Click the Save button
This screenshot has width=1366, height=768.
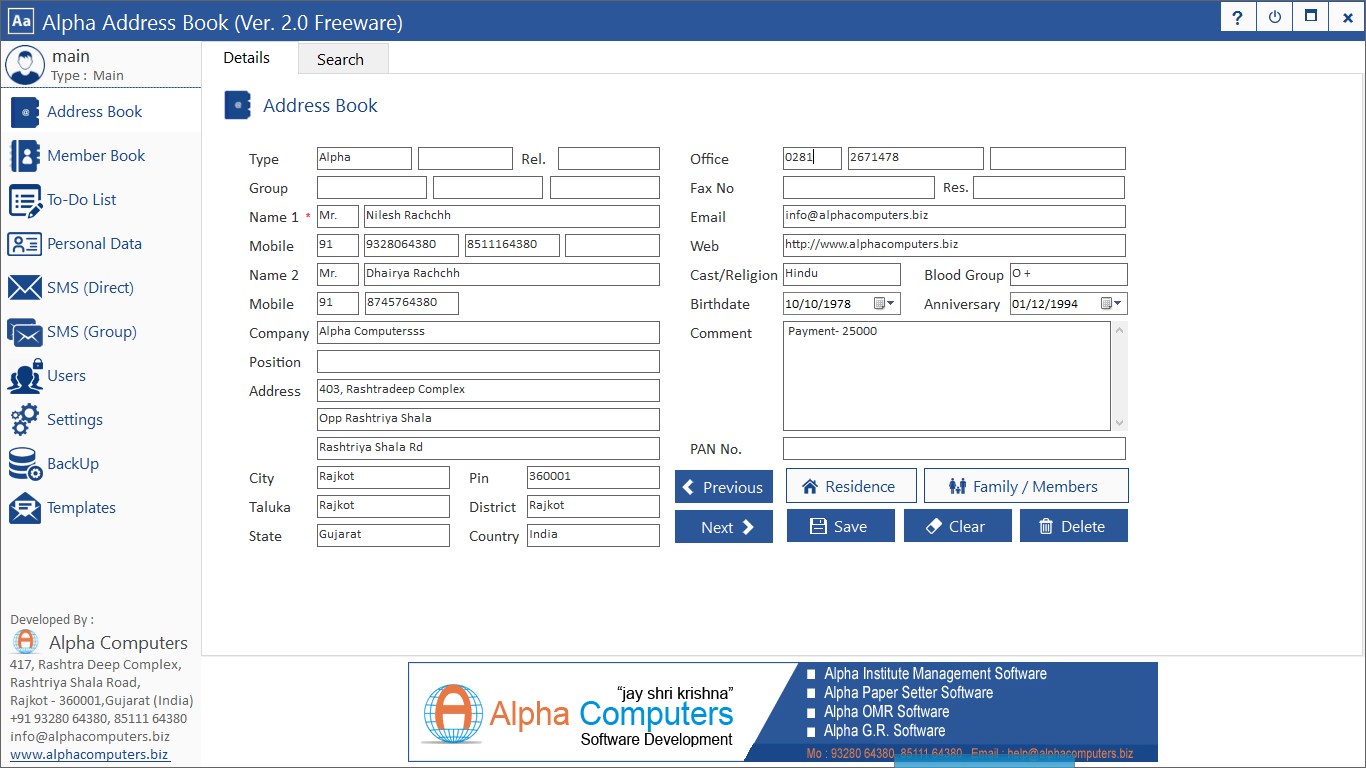coord(840,526)
